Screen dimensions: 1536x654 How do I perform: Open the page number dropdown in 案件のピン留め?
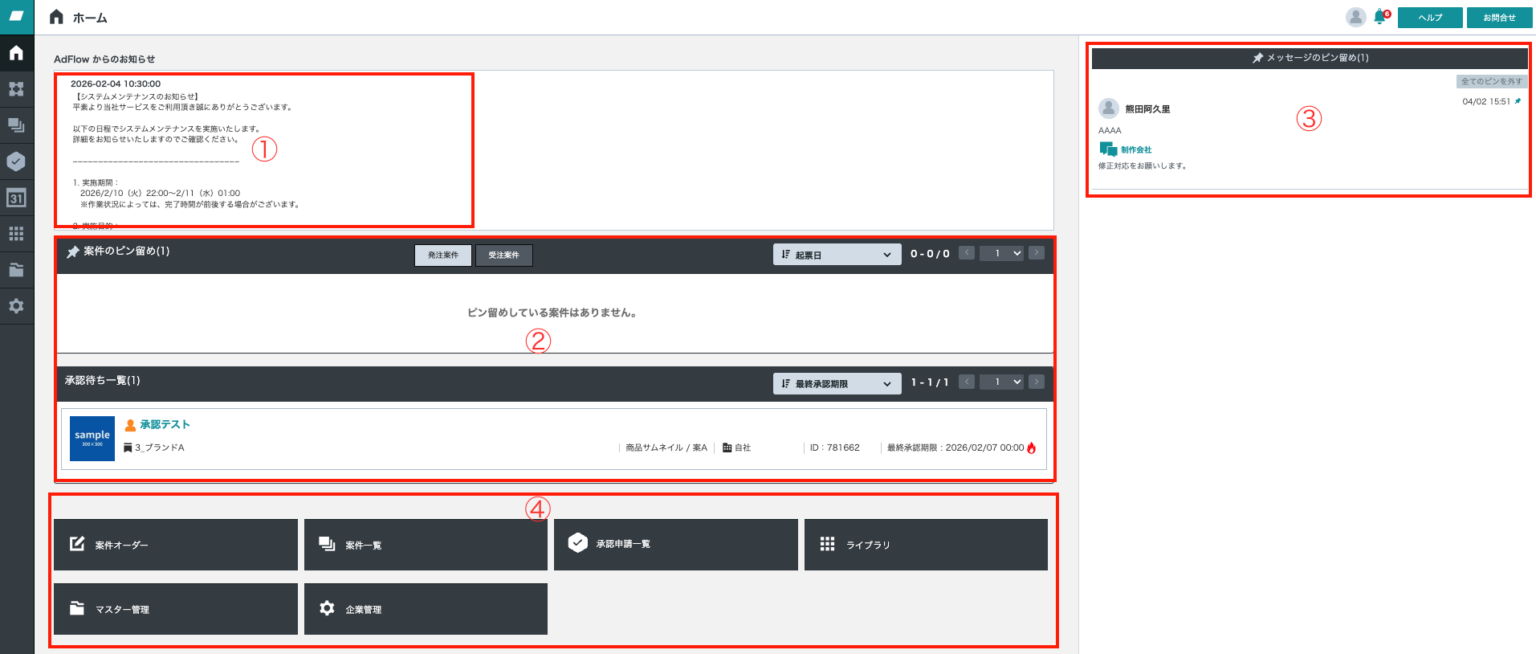tap(1002, 254)
